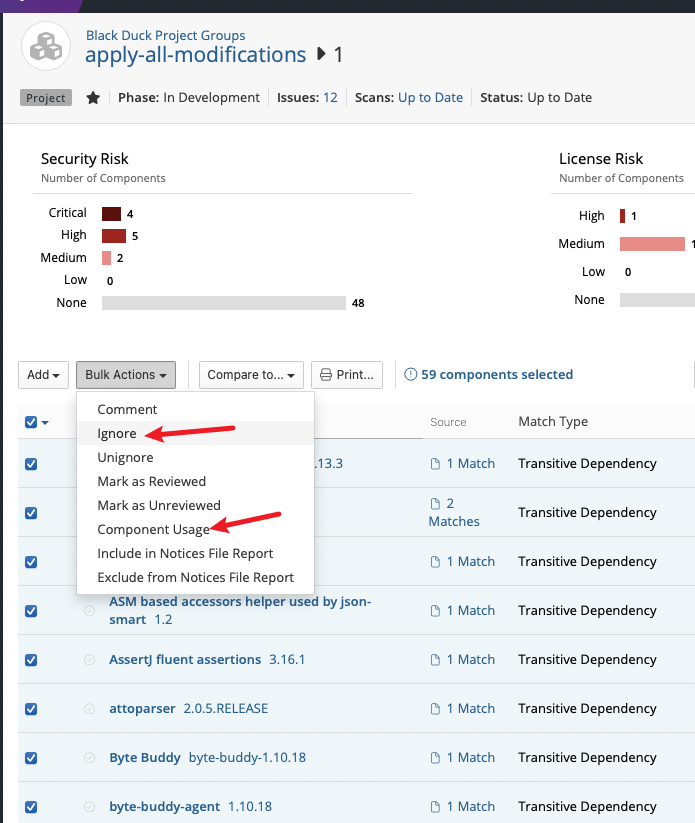695x823 pixels.
Task: Choose Ignore from Bulk Actions menu
Action: coord(195,433)
